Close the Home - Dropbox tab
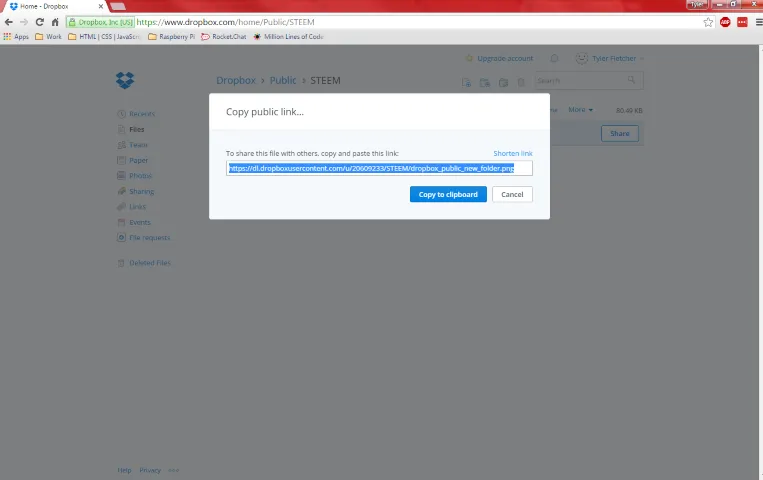Viewport: 763px width, 480px height. [101, 6]
